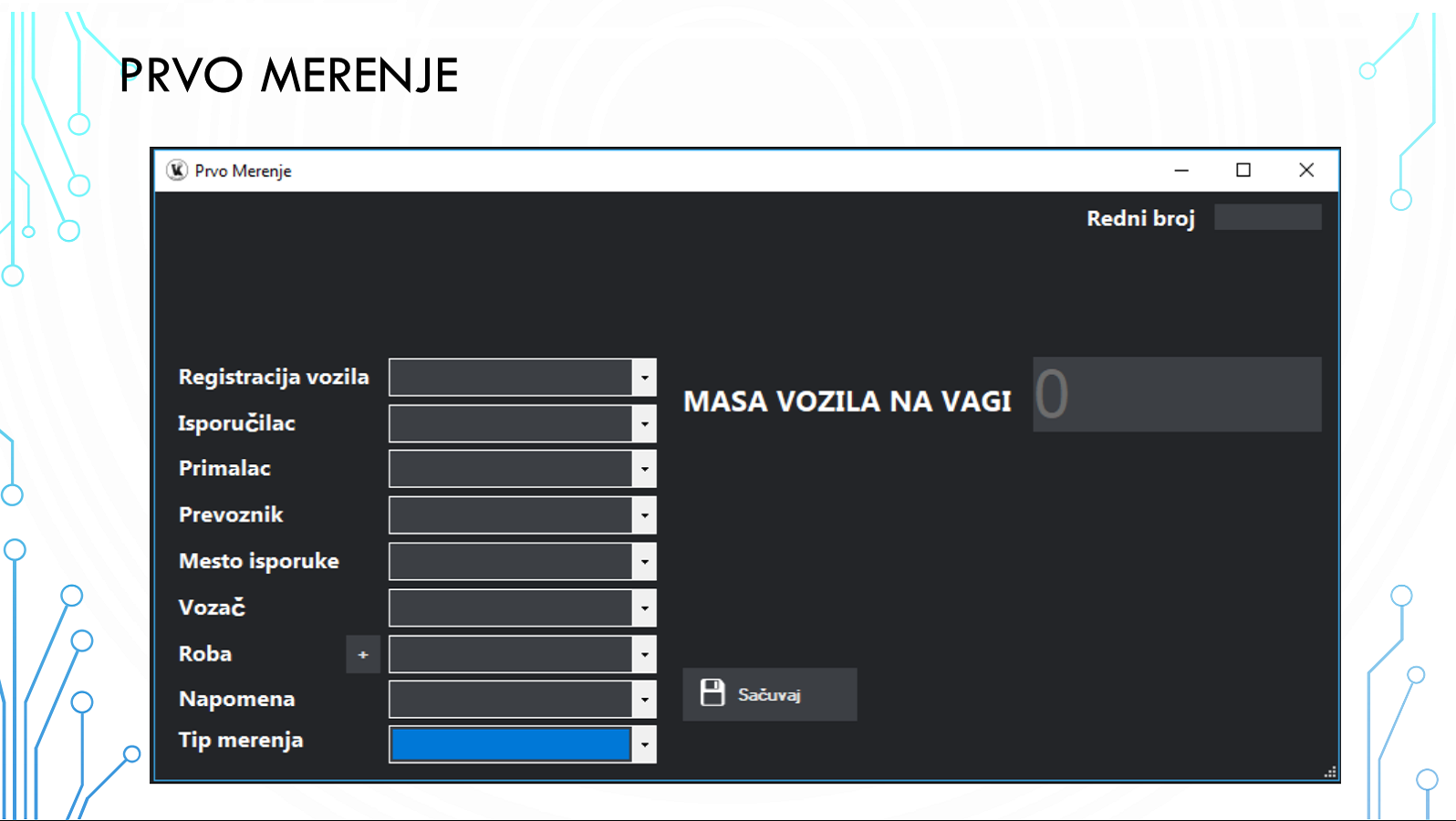Expand the Prevoznik combo box arrow
This screenshot has height=821, width=1456.
(644, 515)
